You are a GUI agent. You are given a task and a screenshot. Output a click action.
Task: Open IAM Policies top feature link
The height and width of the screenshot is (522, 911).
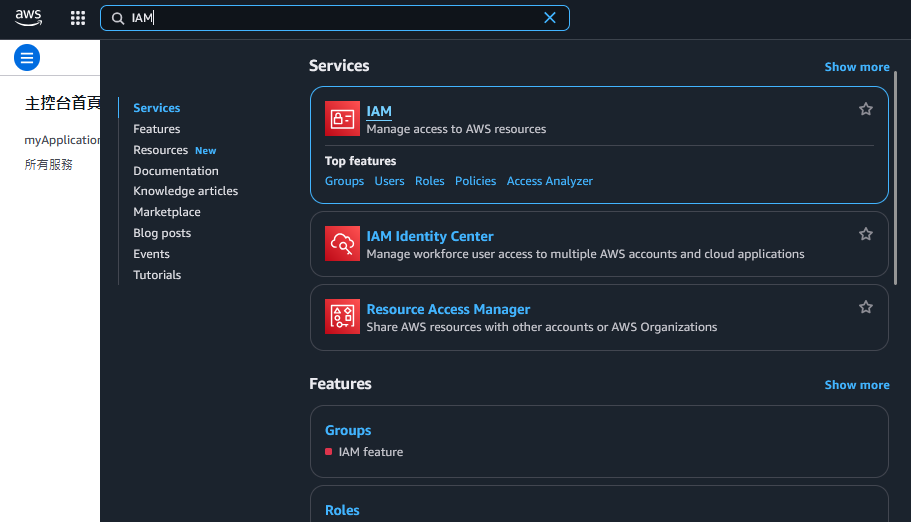coord(475,181)
